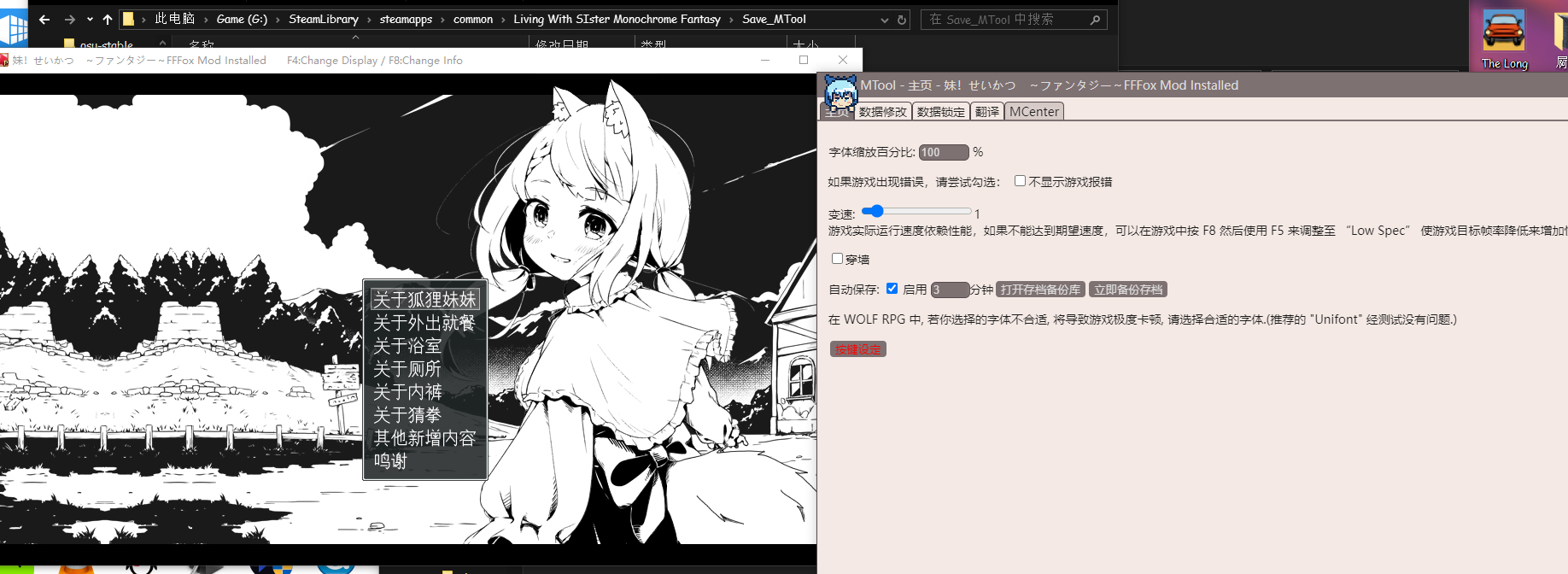Select 关于厕所 in game menu
This screenshot has height=574, width=1568.
point(407,369)
